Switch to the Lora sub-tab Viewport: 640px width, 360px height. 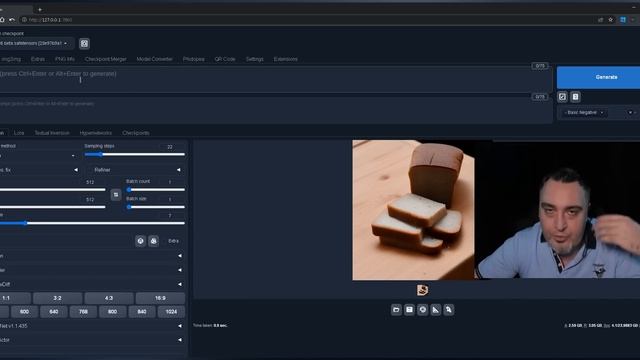(19, 133)
